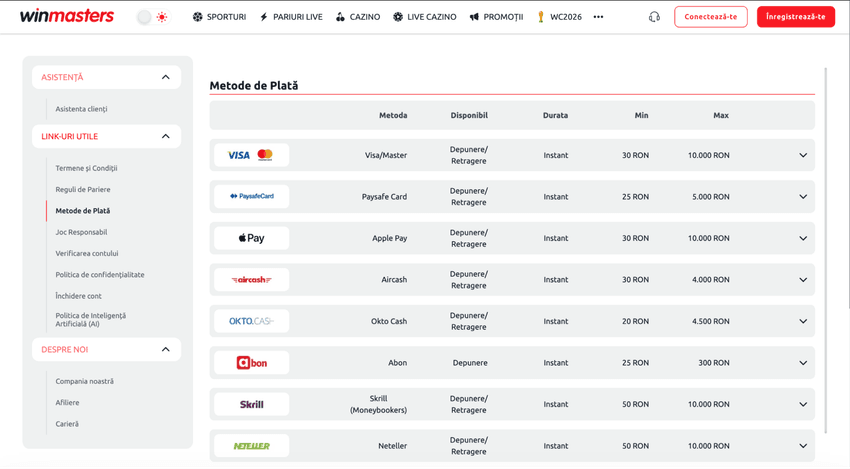Click the winmasters logo
Viewport: 850px width, 469px height.
[67, 16]
